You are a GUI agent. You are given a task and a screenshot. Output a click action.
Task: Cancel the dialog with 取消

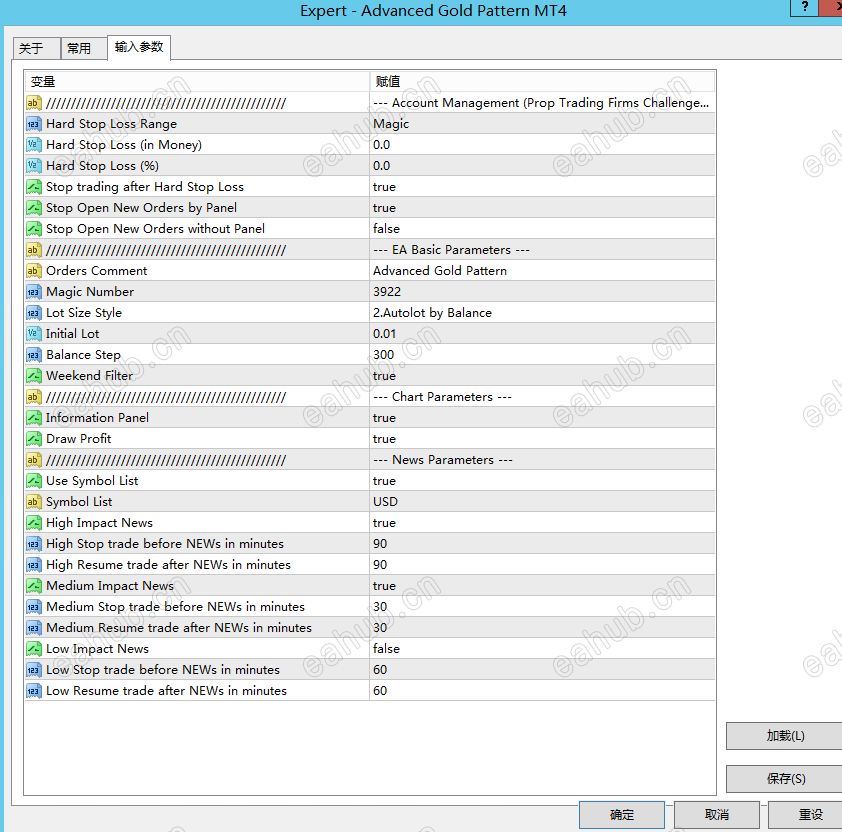coord(717,815)
